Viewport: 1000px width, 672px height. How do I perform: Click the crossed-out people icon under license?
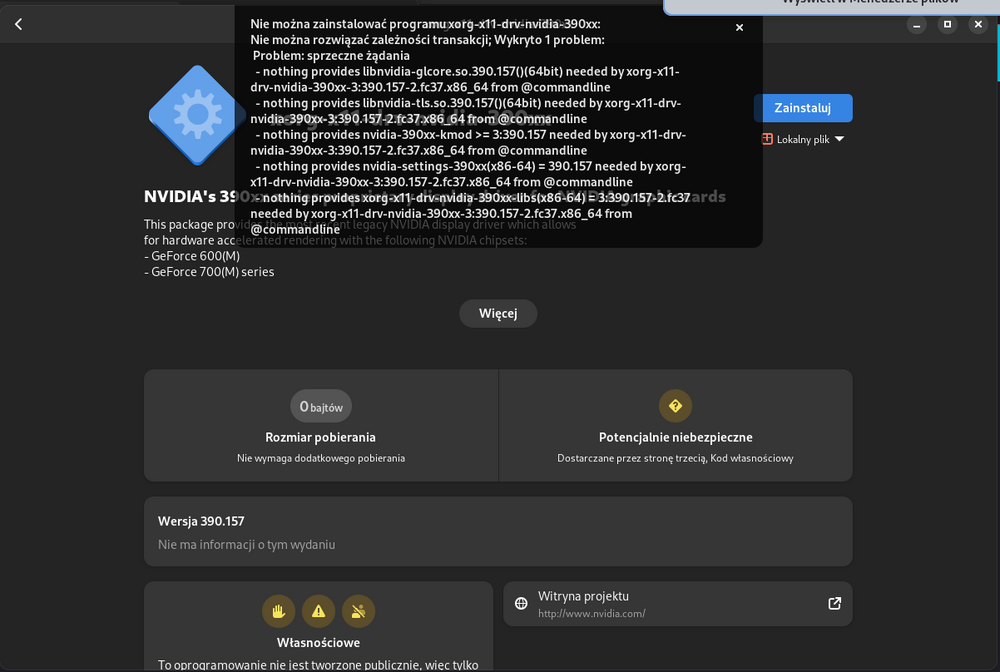(358, 611)
